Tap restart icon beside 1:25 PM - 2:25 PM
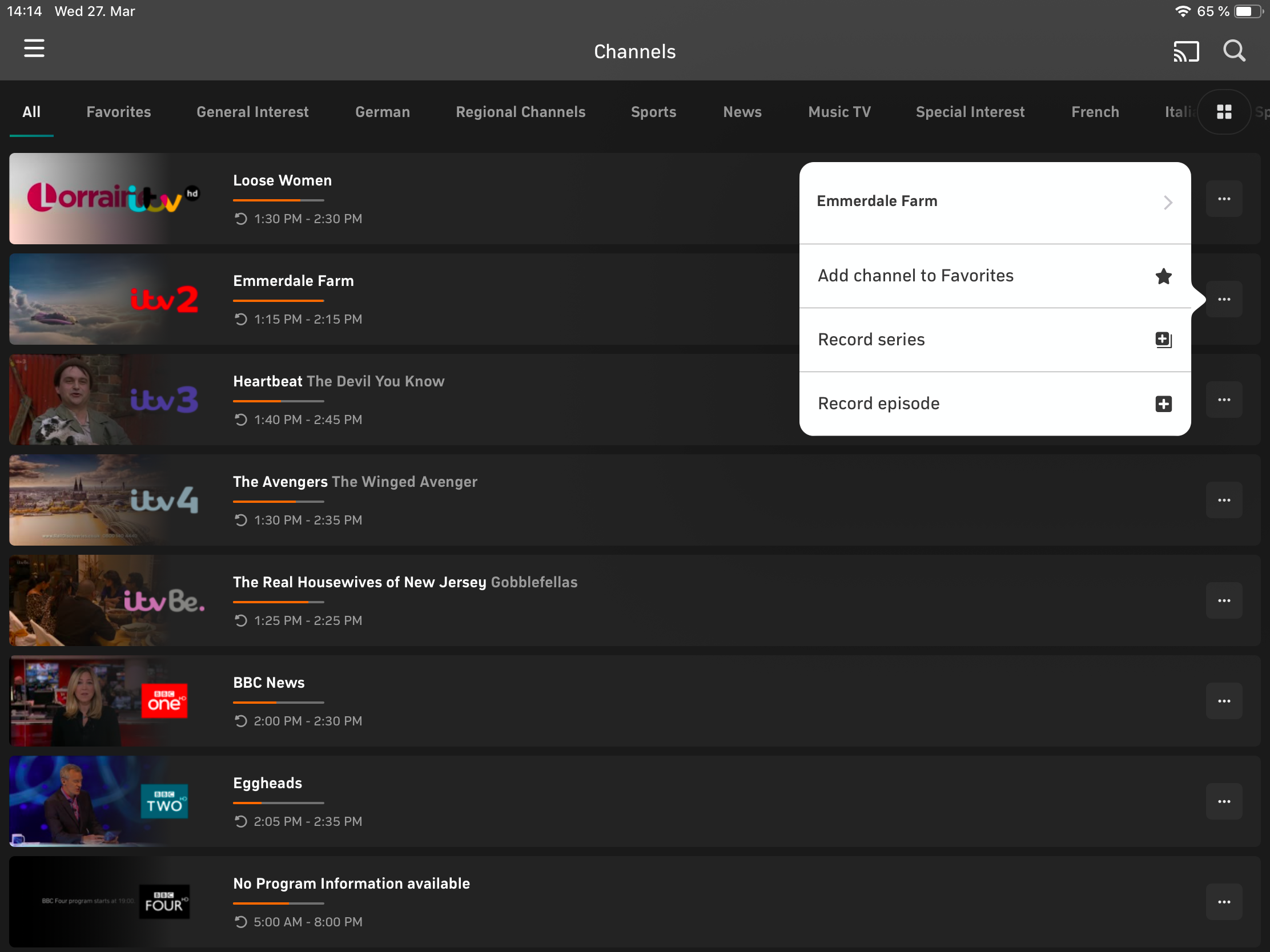This screenshot has width=1270, height=952. [241, 620]
